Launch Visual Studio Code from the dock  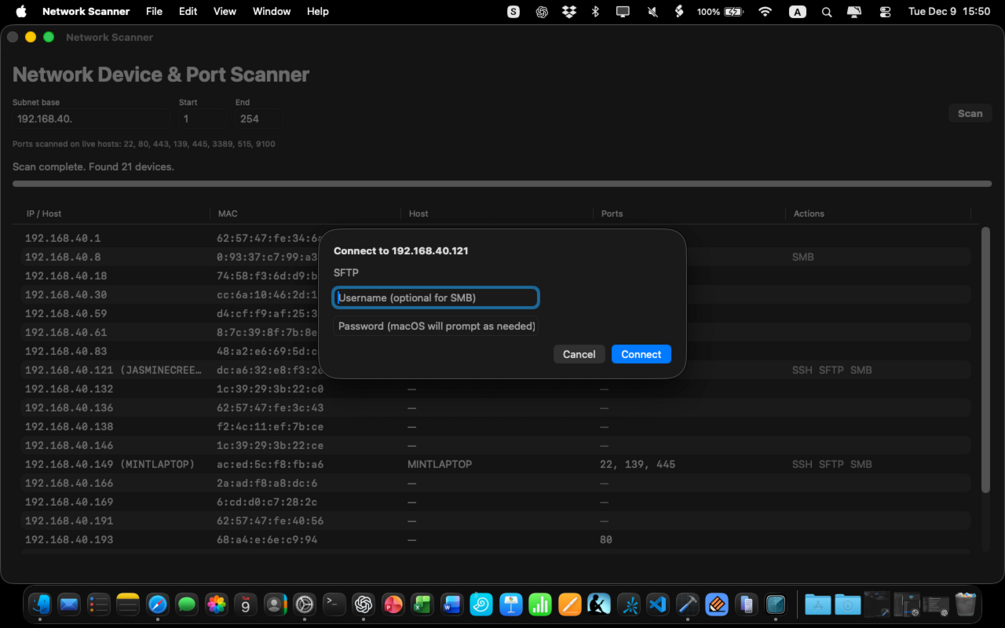pyautogui.click(x=658, y=604)
